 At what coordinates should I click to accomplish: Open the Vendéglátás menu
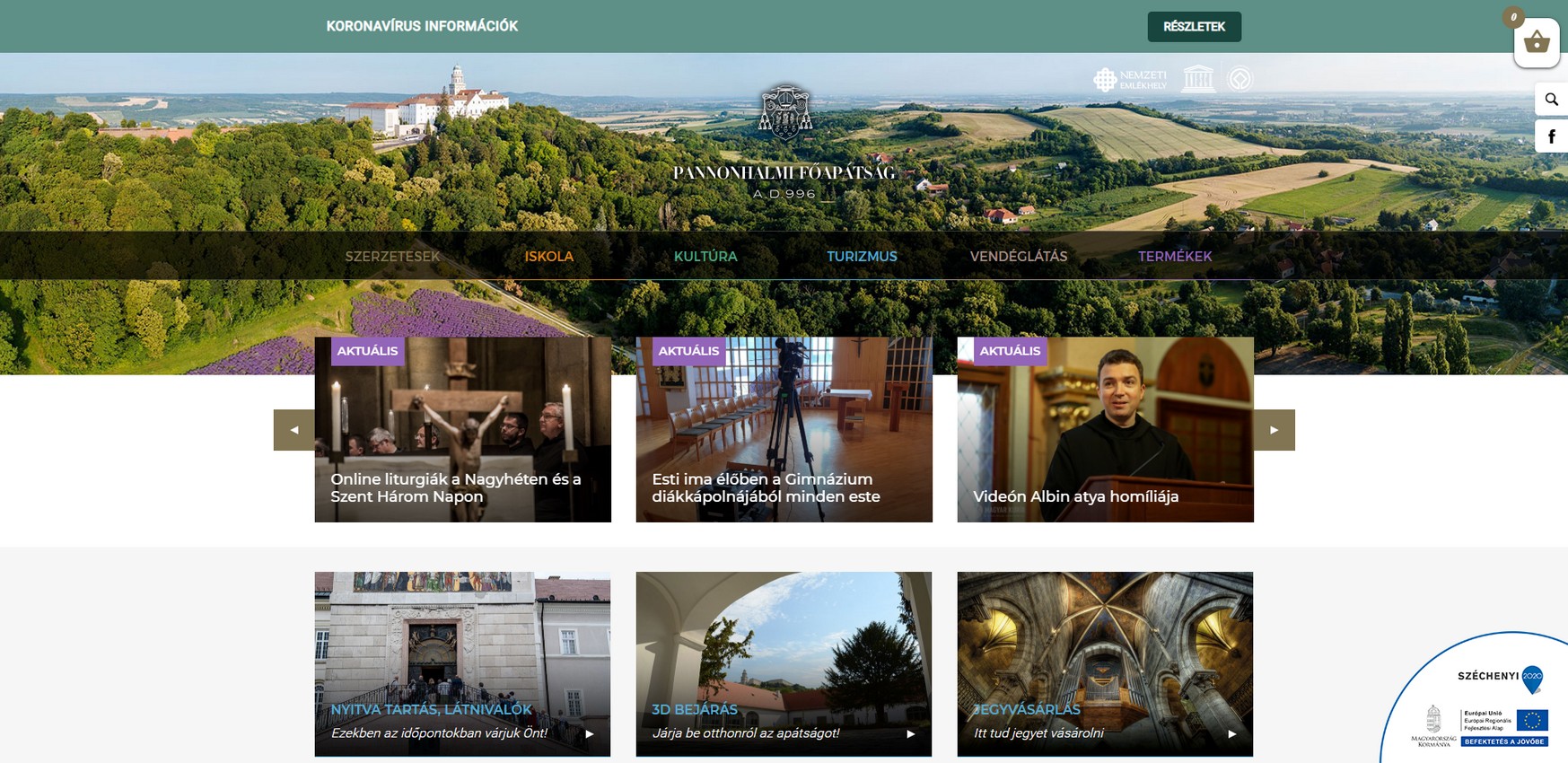coord(1019,257)
